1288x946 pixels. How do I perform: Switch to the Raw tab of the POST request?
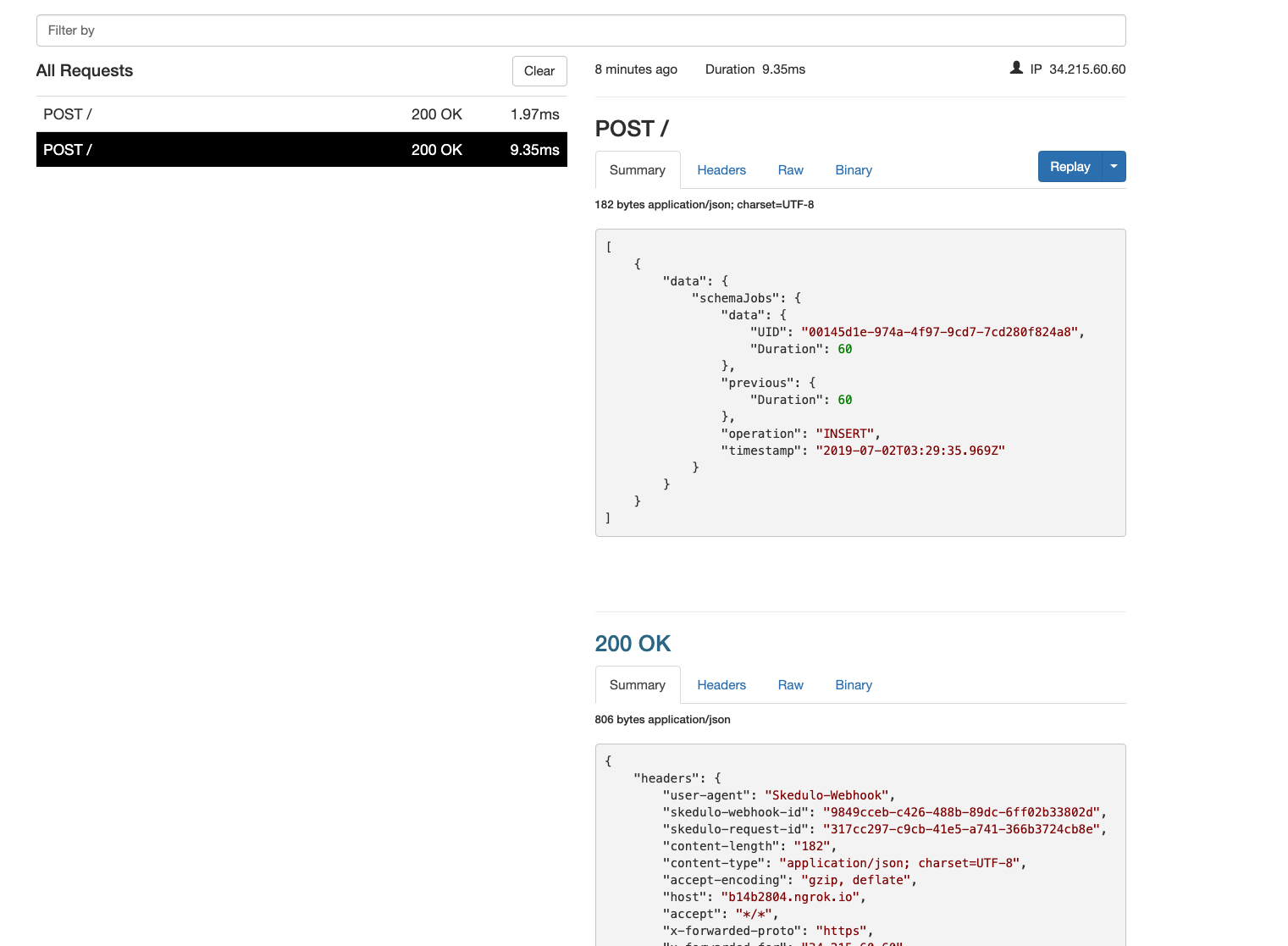(x=790, y=169)
